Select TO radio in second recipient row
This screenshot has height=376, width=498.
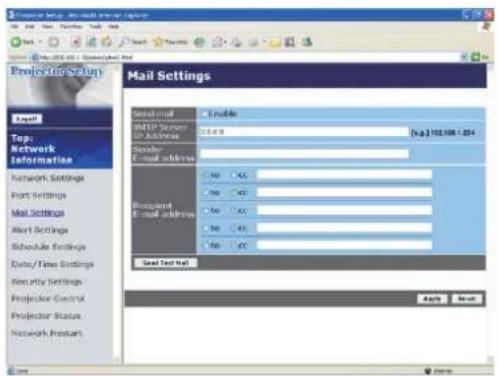206,193
